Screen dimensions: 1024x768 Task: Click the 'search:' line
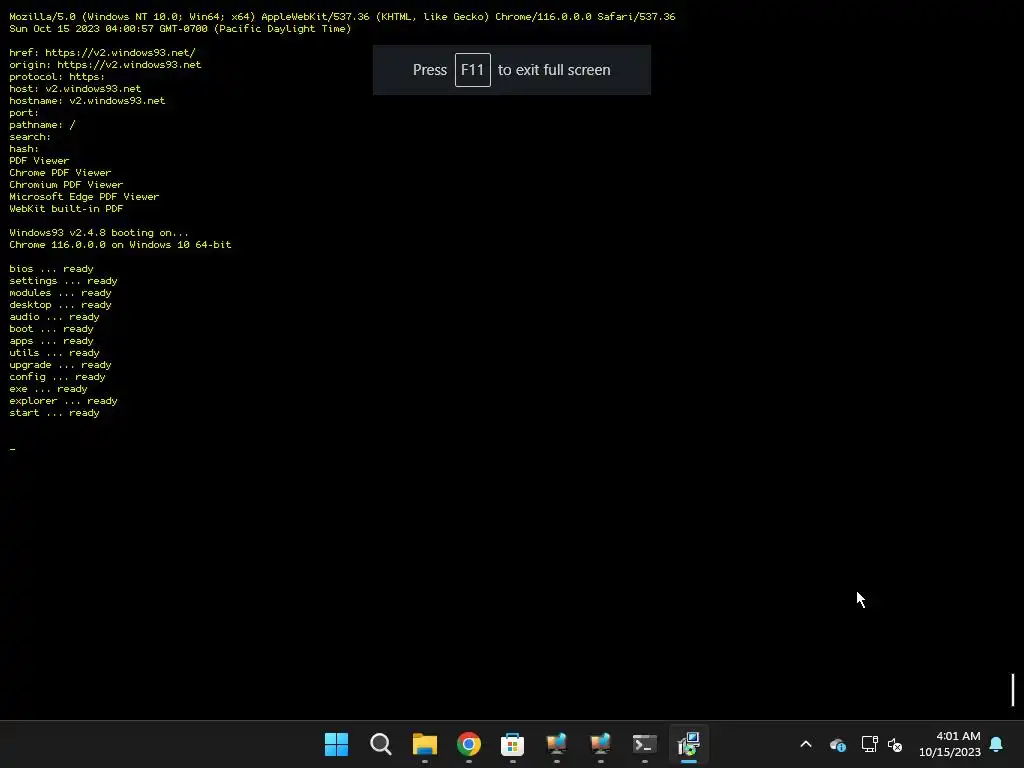tap(29, 136)
